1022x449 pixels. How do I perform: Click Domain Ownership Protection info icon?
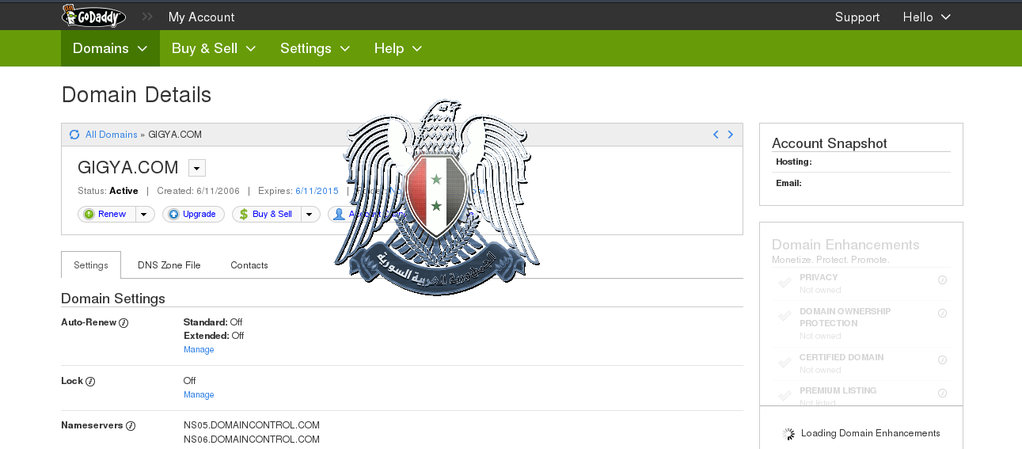pyautogui.click(x=942, y=313)
